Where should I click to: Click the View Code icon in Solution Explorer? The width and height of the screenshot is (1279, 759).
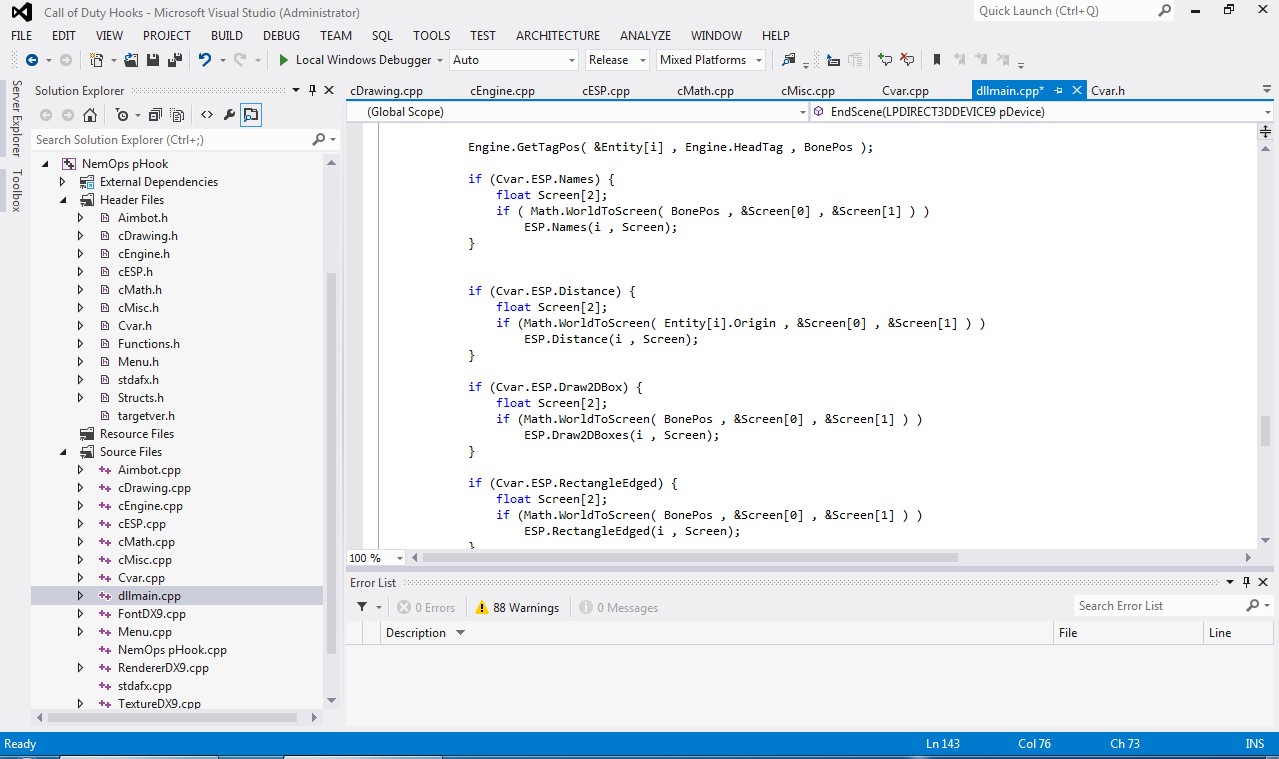(x=207, y=115)
